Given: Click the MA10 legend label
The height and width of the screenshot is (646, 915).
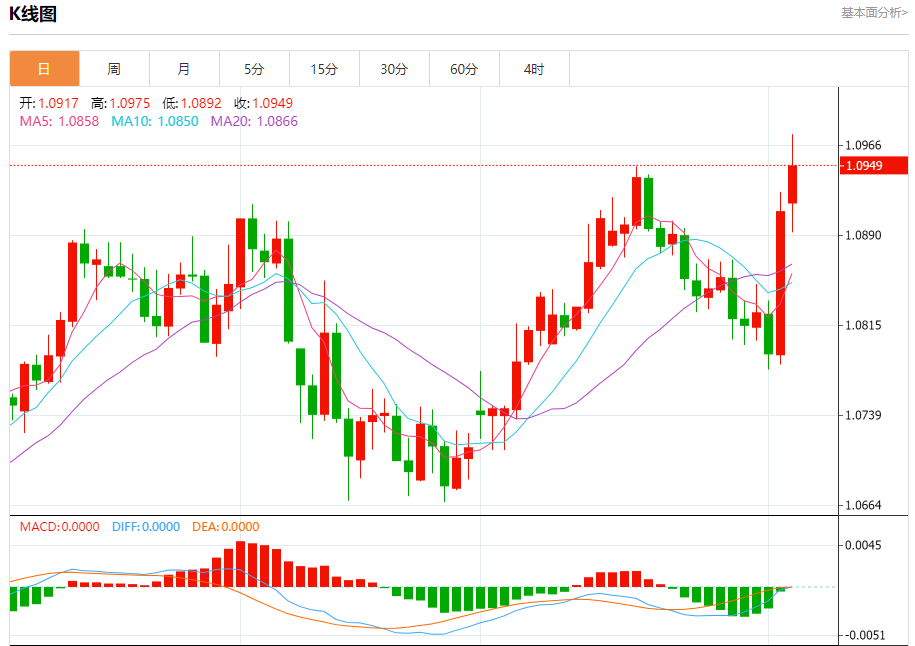Looking at the screenshot, I should (155, 121).
